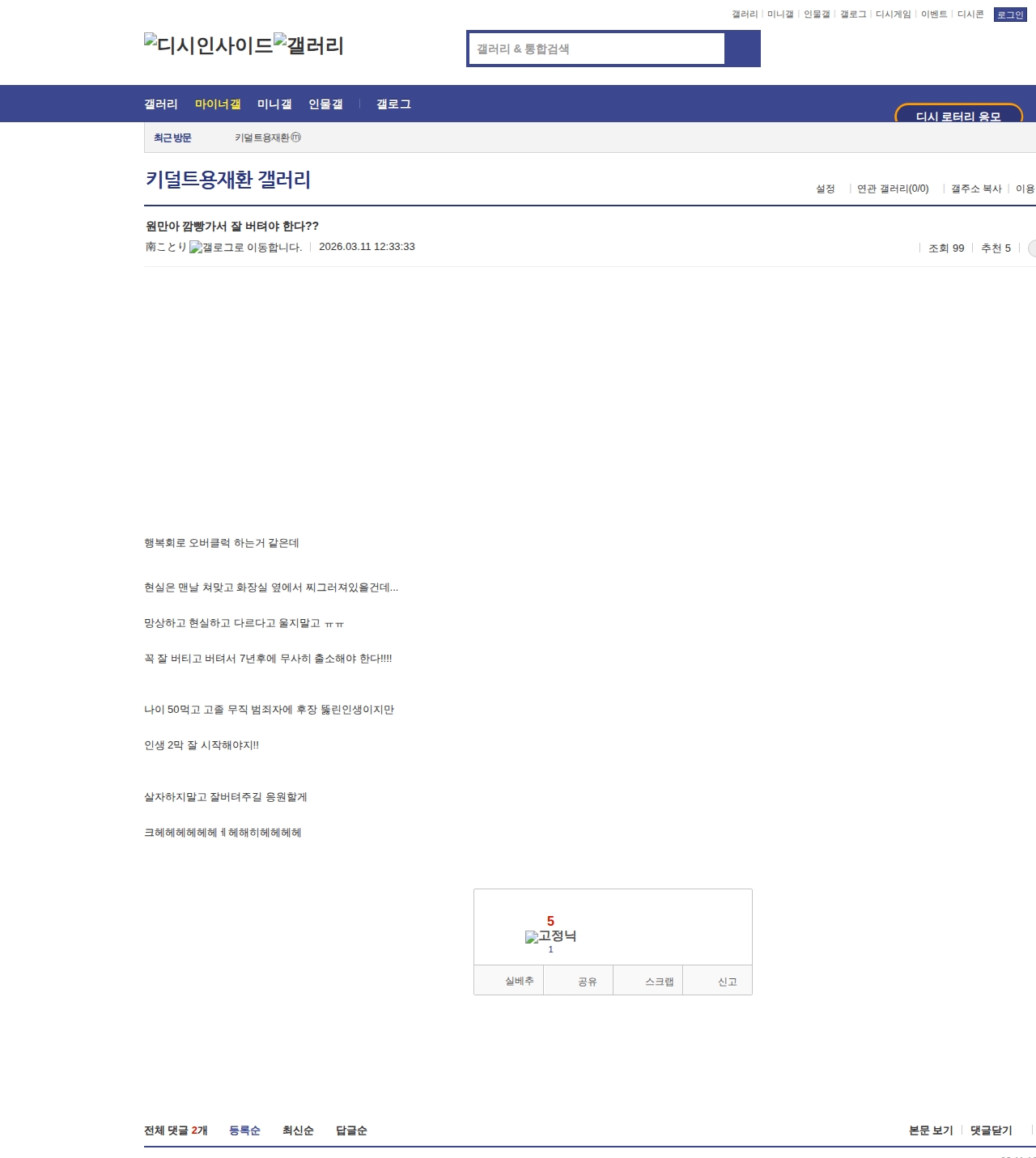This screenshot has height=1158, width=1036.
Task: Collapse comments with 댓글닫기
Action: 991,1130
